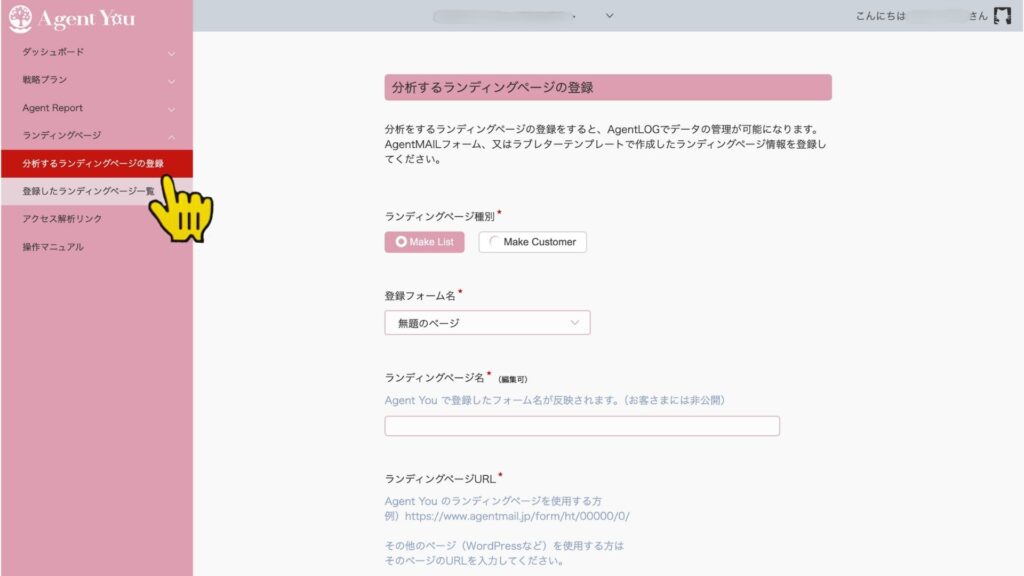Click the Agent You logo text
Viewport: 1024px width, 576px height.
86,18
